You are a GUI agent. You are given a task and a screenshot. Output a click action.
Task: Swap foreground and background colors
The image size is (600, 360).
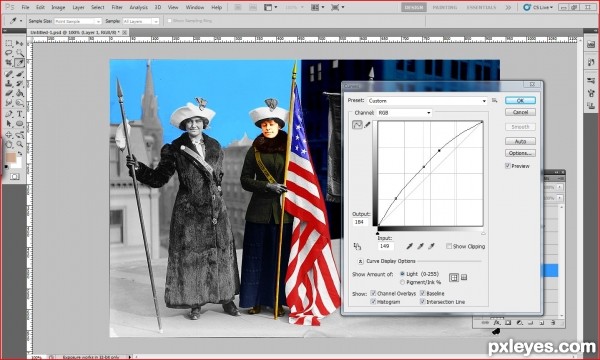20,154
